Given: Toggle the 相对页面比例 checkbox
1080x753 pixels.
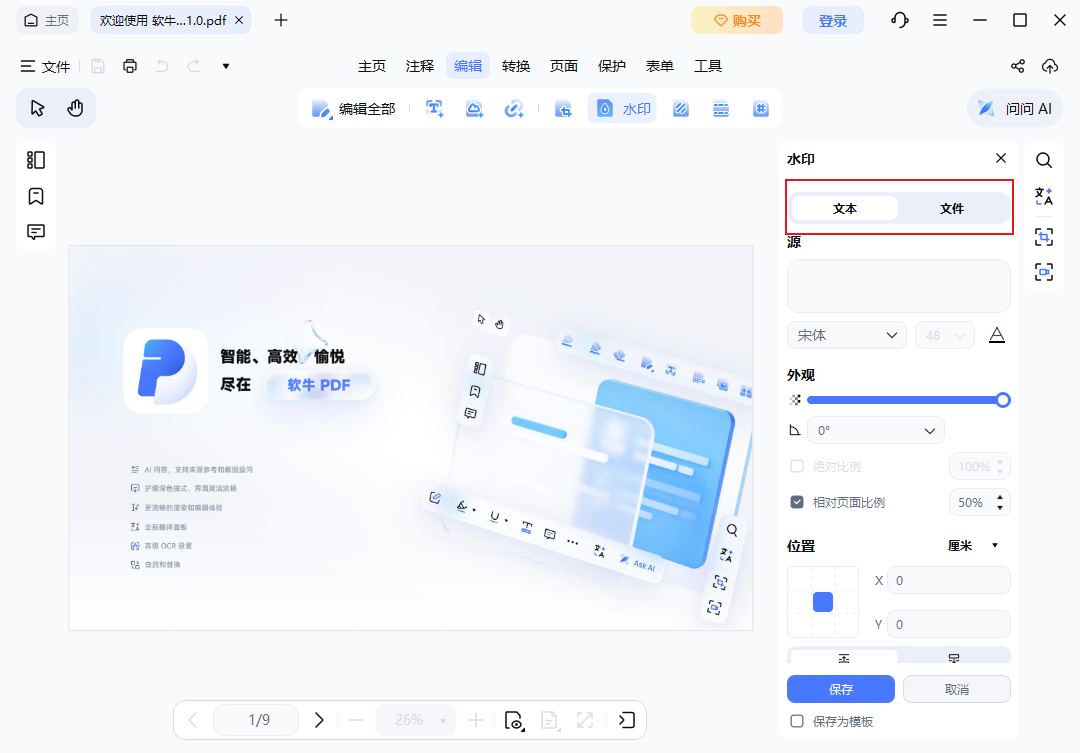Looking at the screenshot, I should 797,502.
